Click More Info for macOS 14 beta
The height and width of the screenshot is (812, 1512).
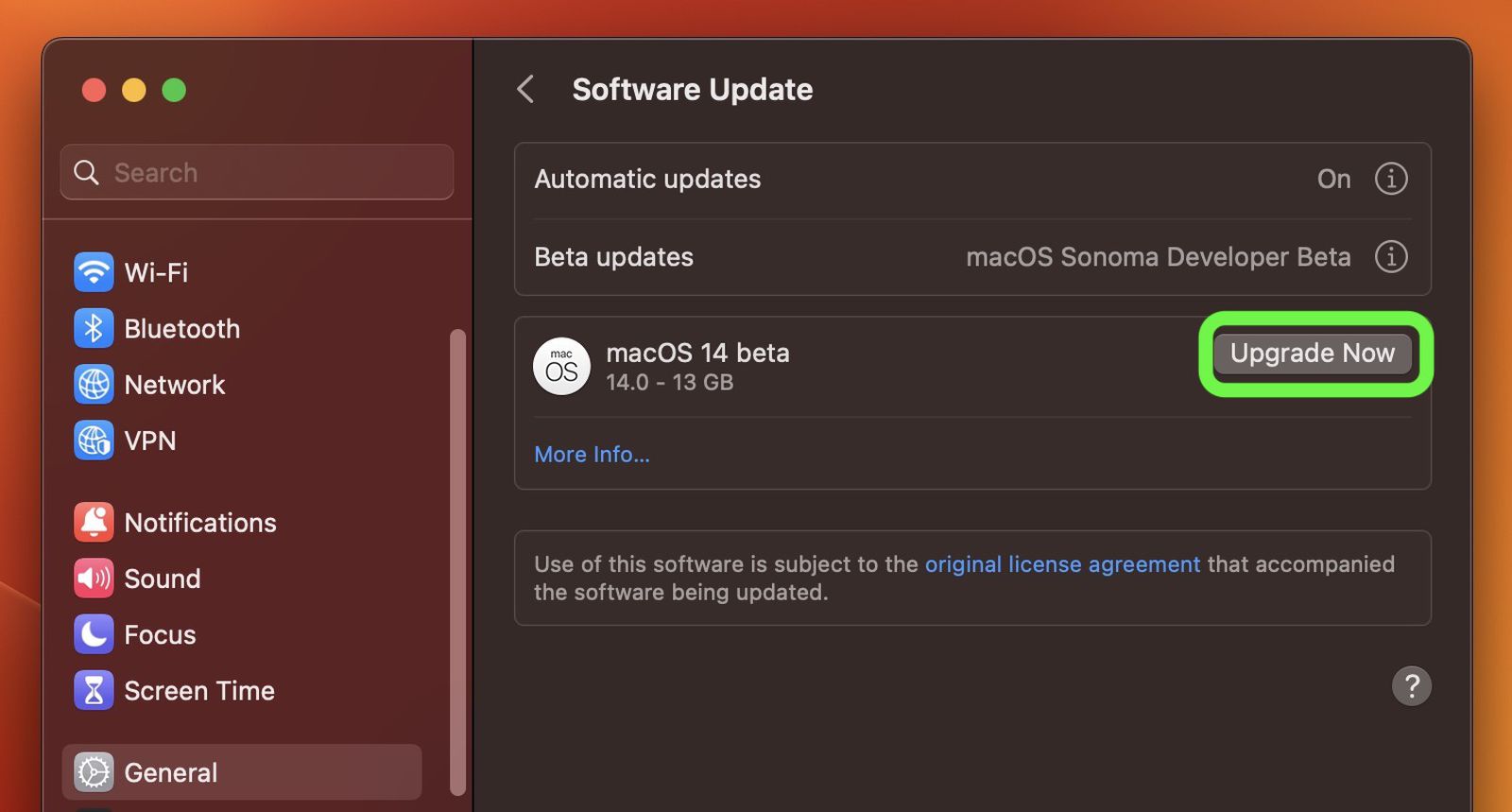point(592,455)
